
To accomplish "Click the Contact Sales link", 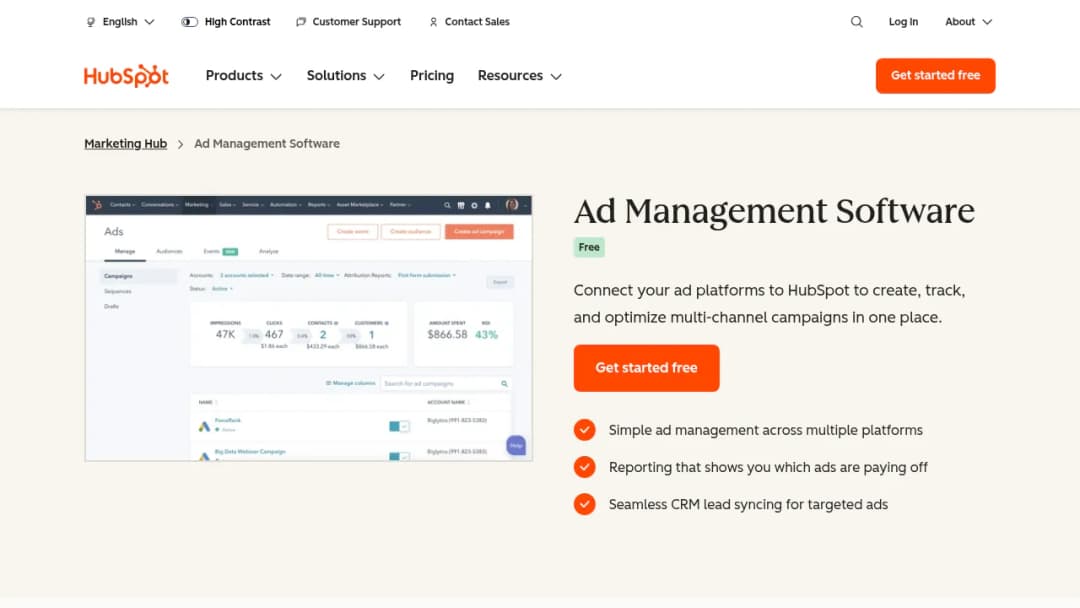I will pyautogui.click(x=469, y=22).
